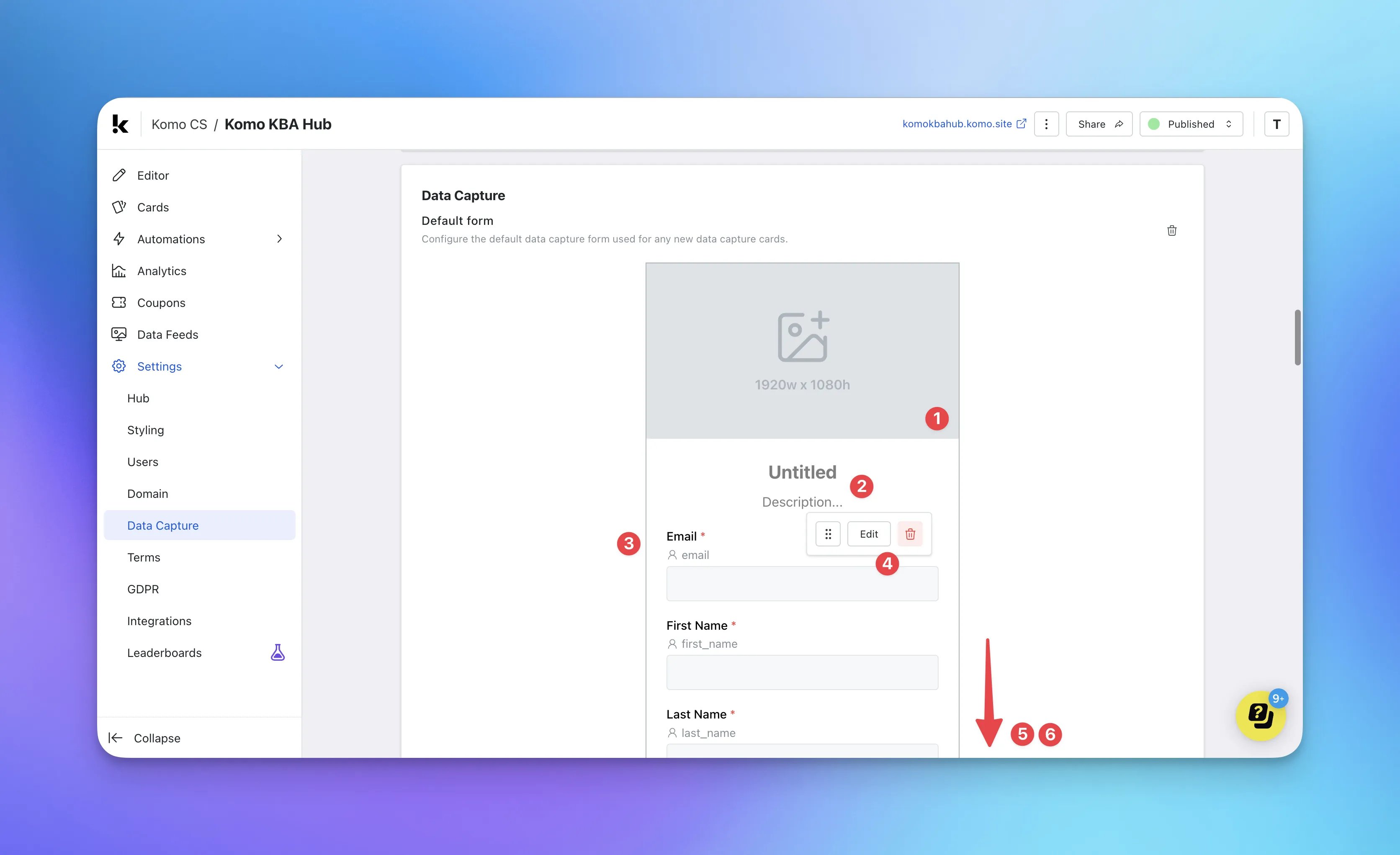The width and height of the screenshot is (1400, 855).
Task: Open the Editor pencil icon
Action: tap(119, 175)
